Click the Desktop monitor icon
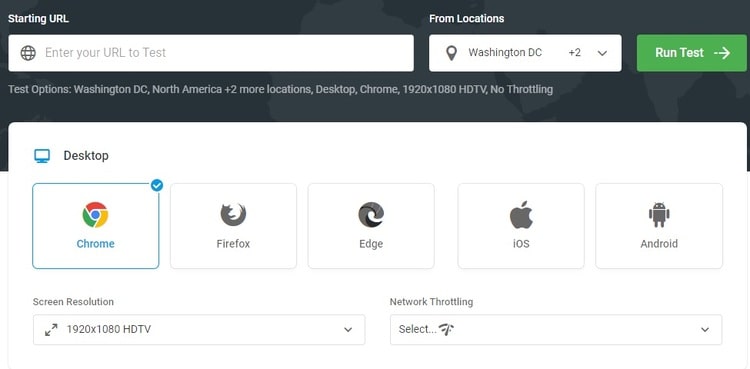The height and width of the screenshot is (369, 750). coord(42,156)
